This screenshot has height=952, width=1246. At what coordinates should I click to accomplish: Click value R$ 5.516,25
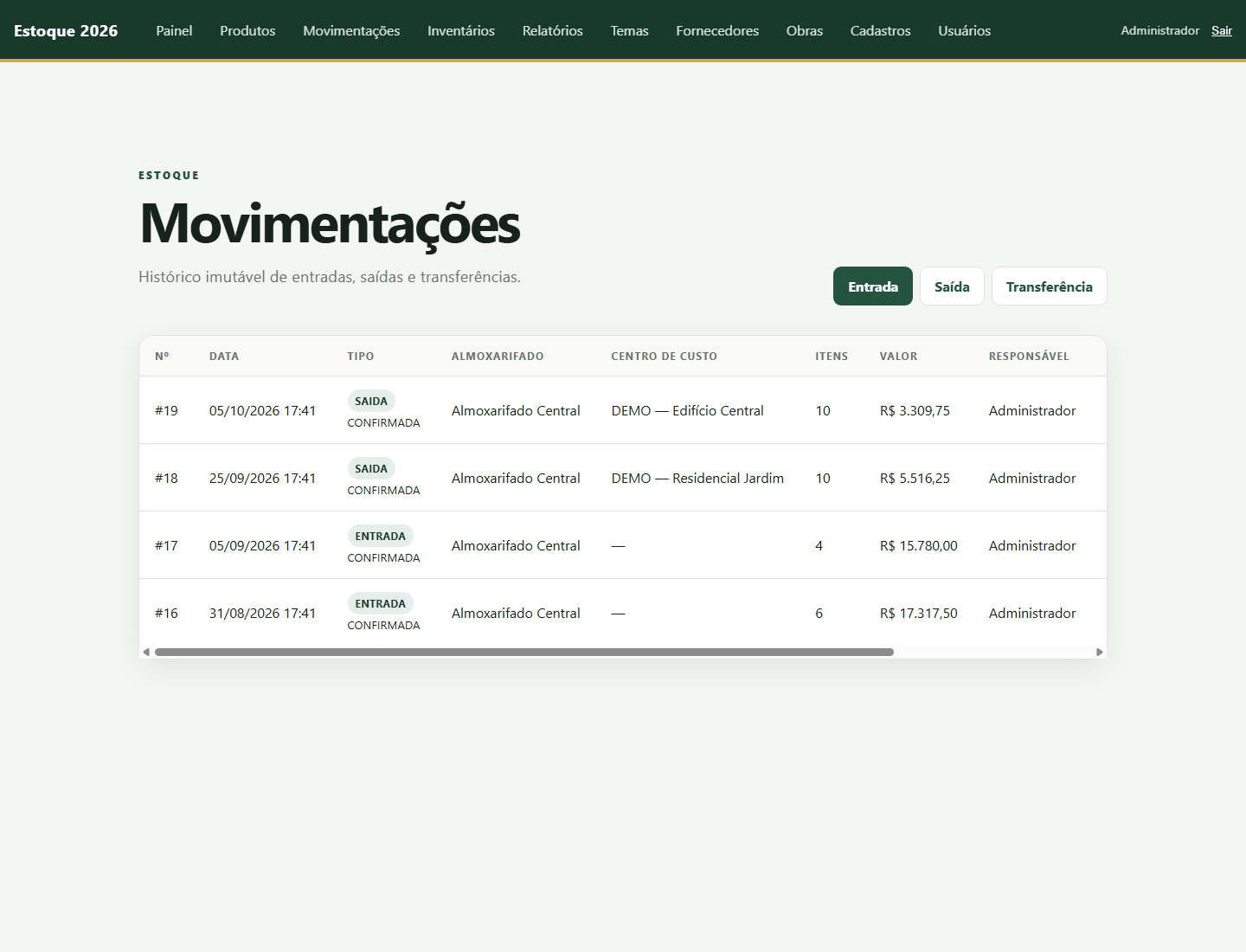(x=915, y=478)
